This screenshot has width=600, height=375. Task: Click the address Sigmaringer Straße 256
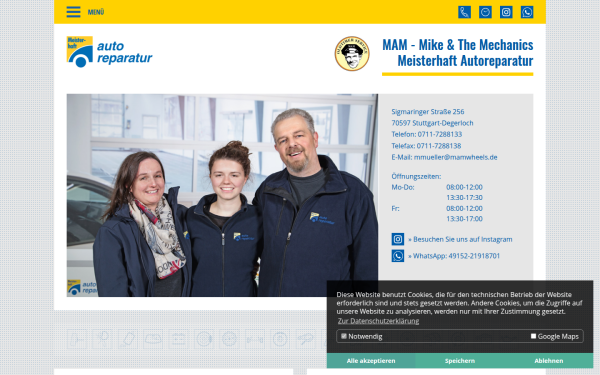click(427, 112)
